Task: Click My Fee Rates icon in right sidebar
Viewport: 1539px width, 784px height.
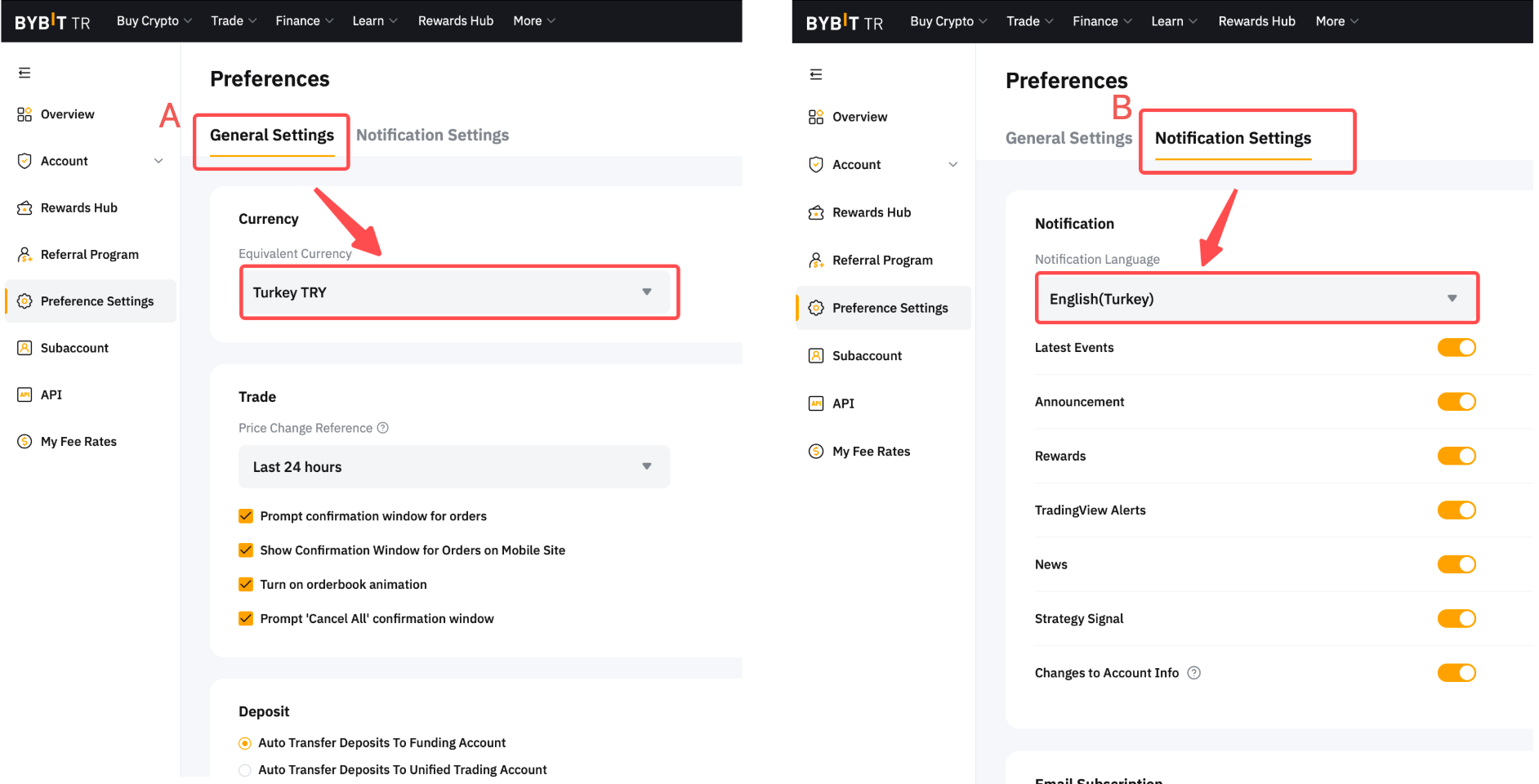Action: pos(815,452)
